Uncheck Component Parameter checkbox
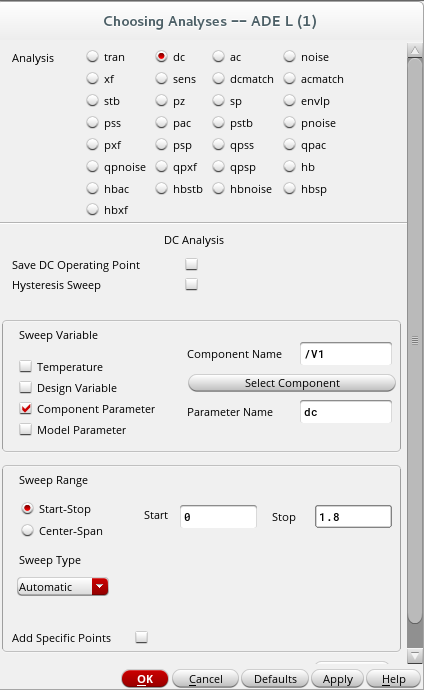424x690 pixels. tap(26, 408)
